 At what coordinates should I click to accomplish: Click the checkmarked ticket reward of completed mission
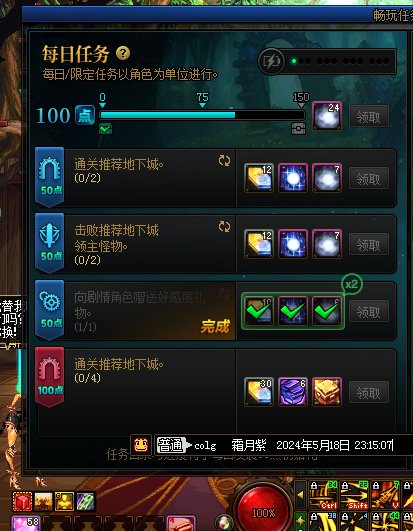tap(259, 311)
